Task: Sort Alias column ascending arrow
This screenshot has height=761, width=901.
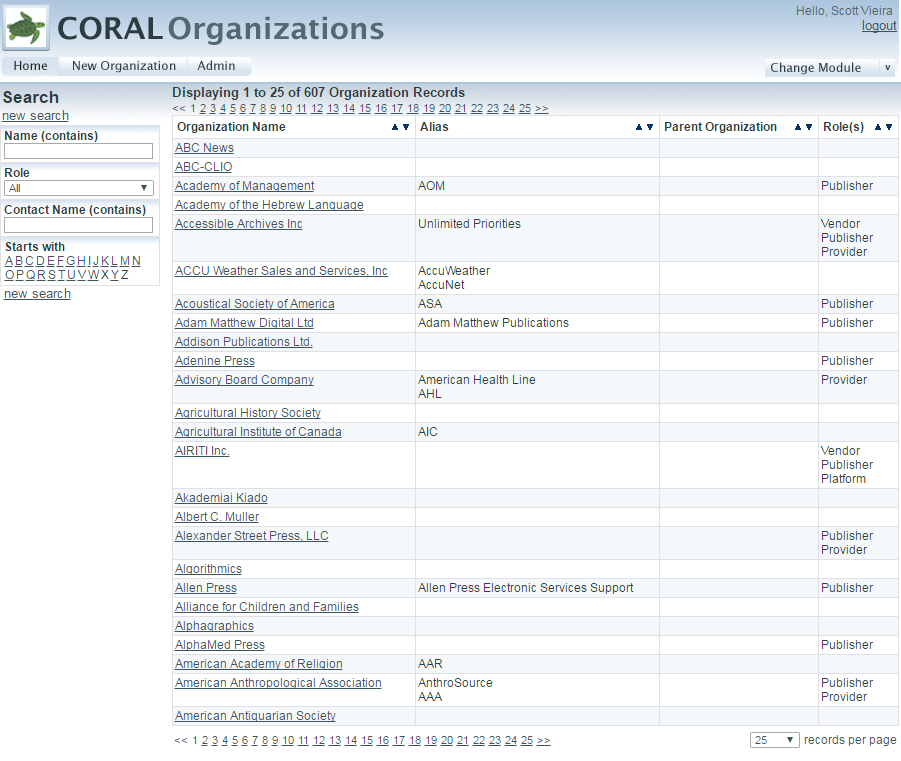Action: (639, 127)
